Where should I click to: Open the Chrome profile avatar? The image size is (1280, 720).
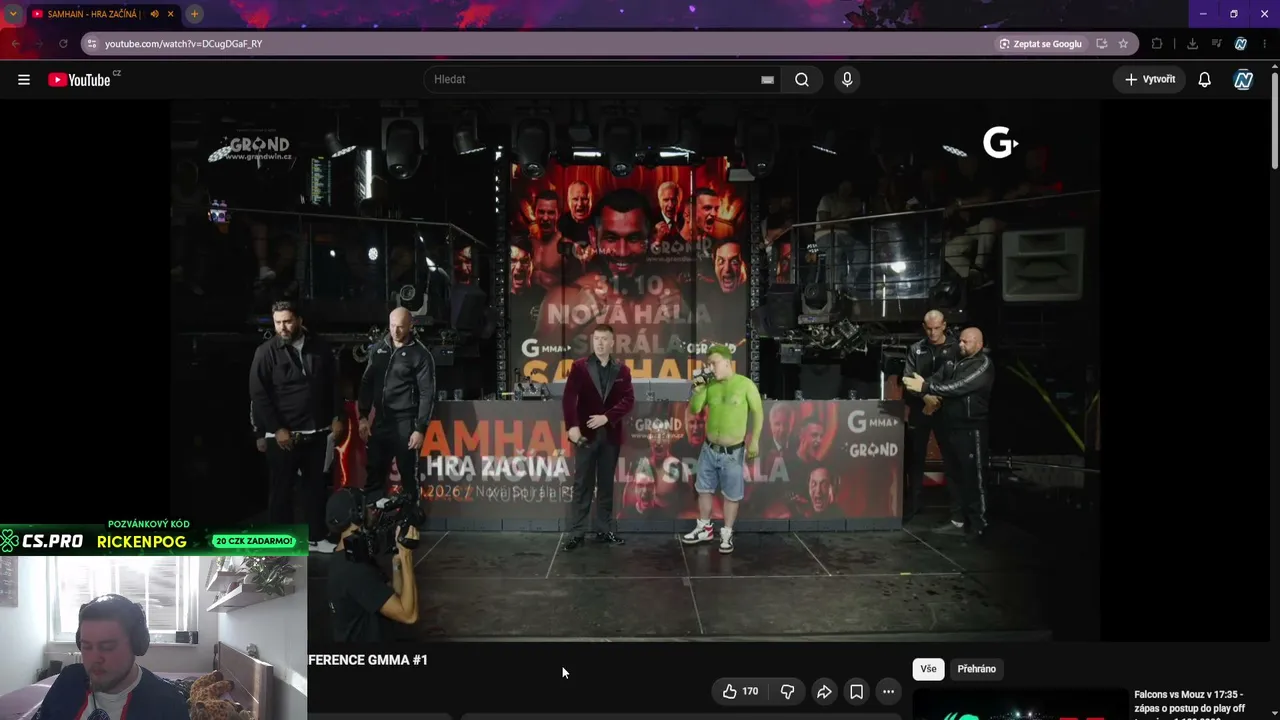pos(1241,44)
